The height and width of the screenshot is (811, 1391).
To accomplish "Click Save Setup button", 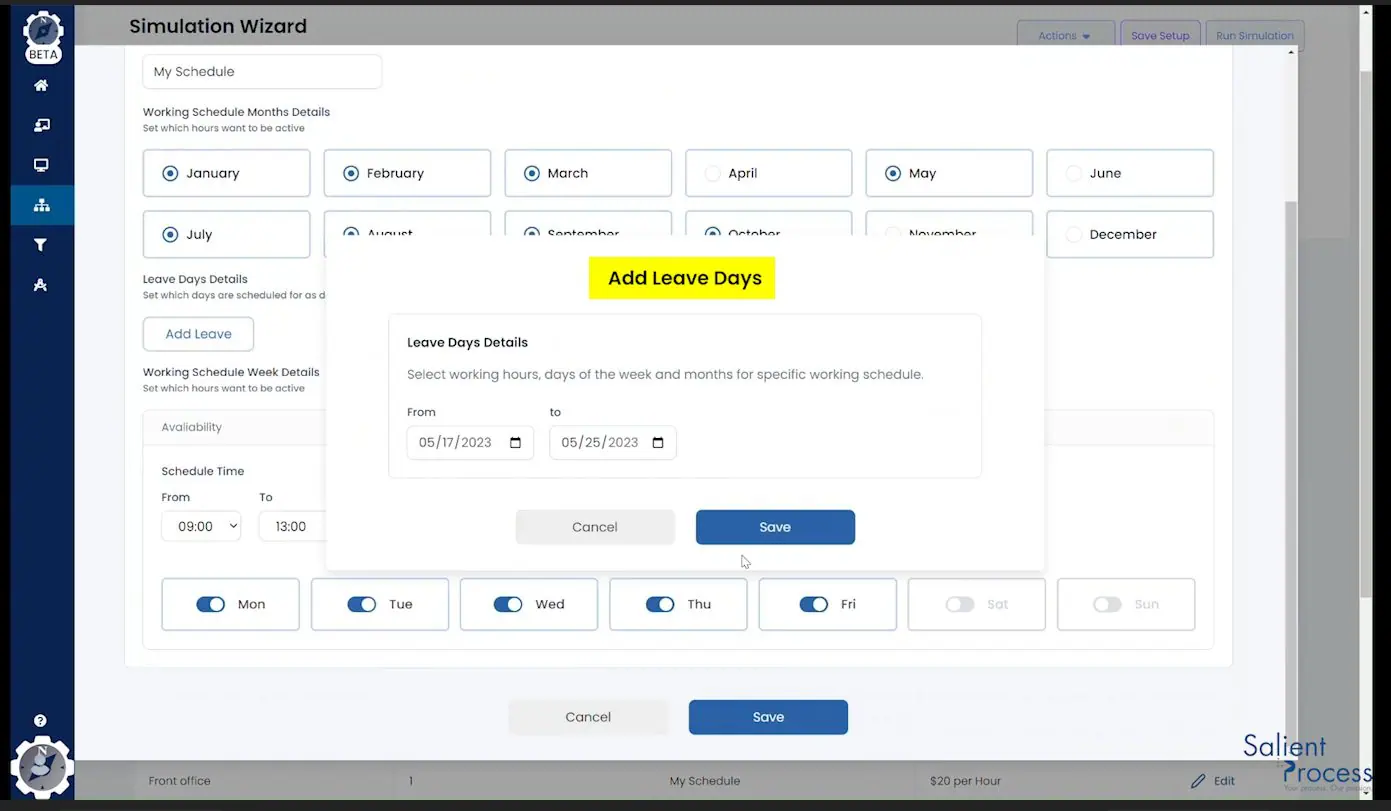I will click(x=1160, y=36).
